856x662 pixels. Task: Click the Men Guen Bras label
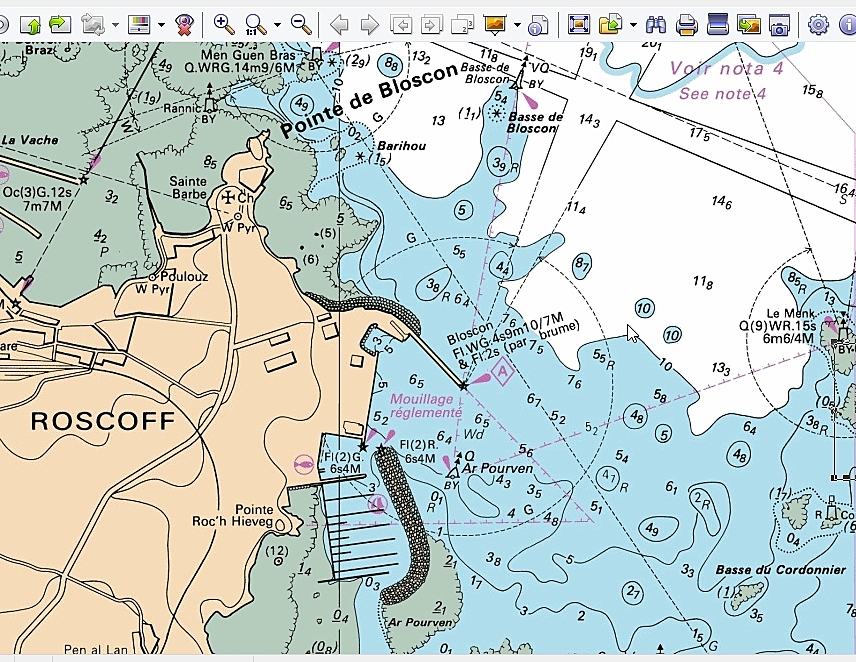coord(248,55)
